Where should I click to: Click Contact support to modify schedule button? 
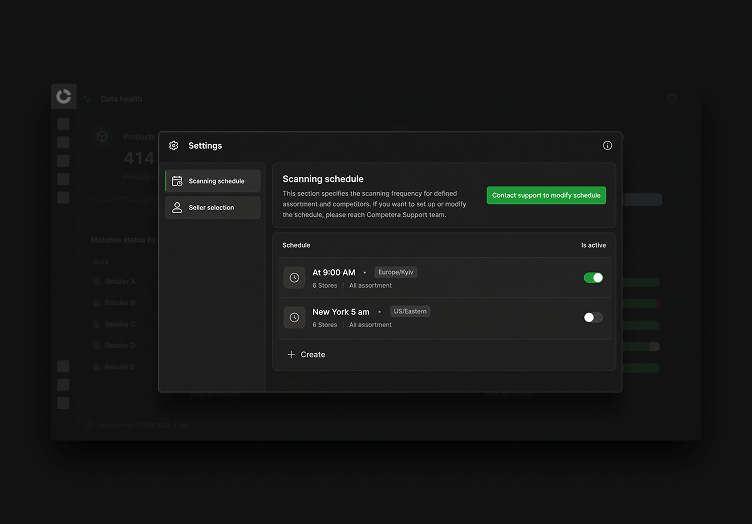(x=546, y=195)
